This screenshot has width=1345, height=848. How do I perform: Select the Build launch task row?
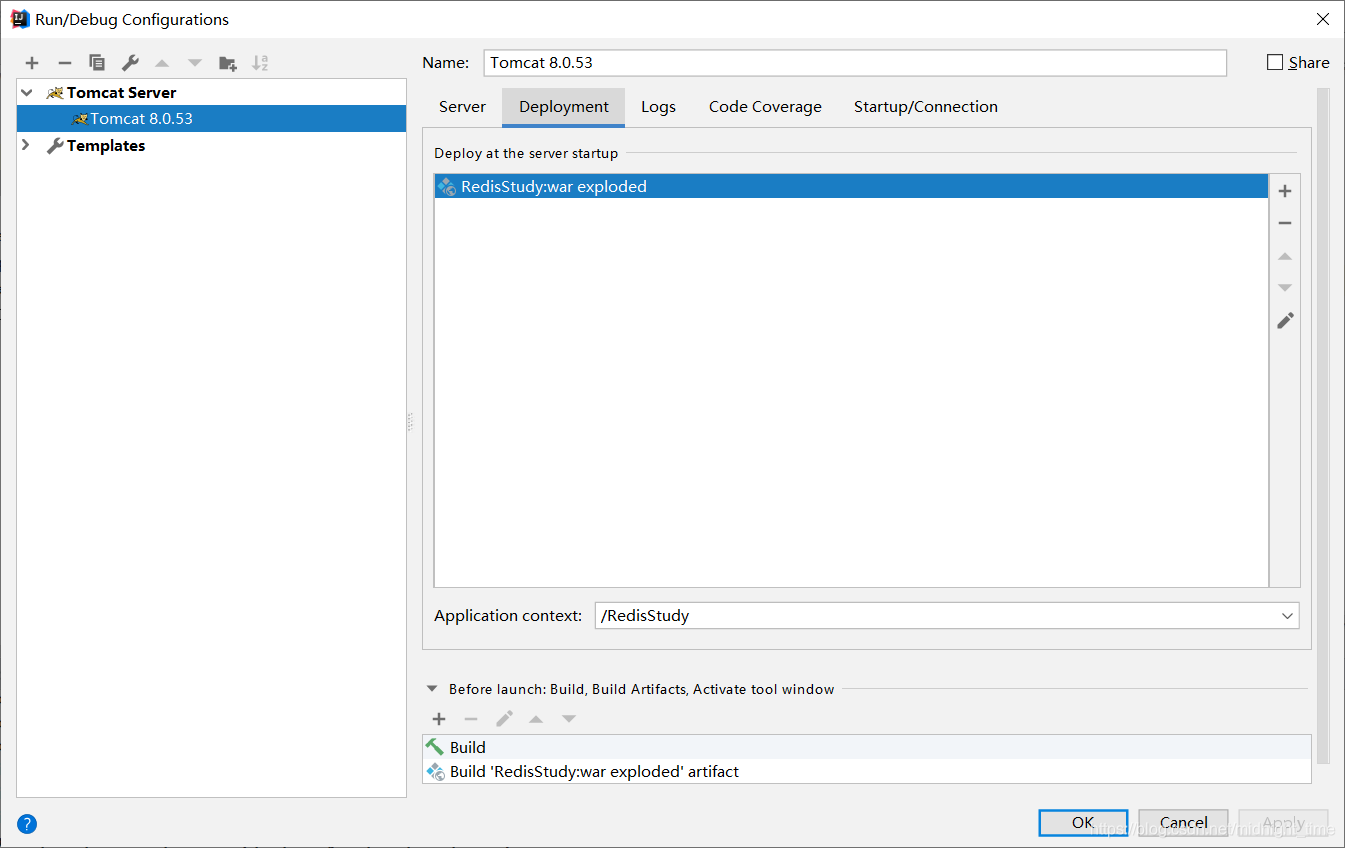point(866,747)
